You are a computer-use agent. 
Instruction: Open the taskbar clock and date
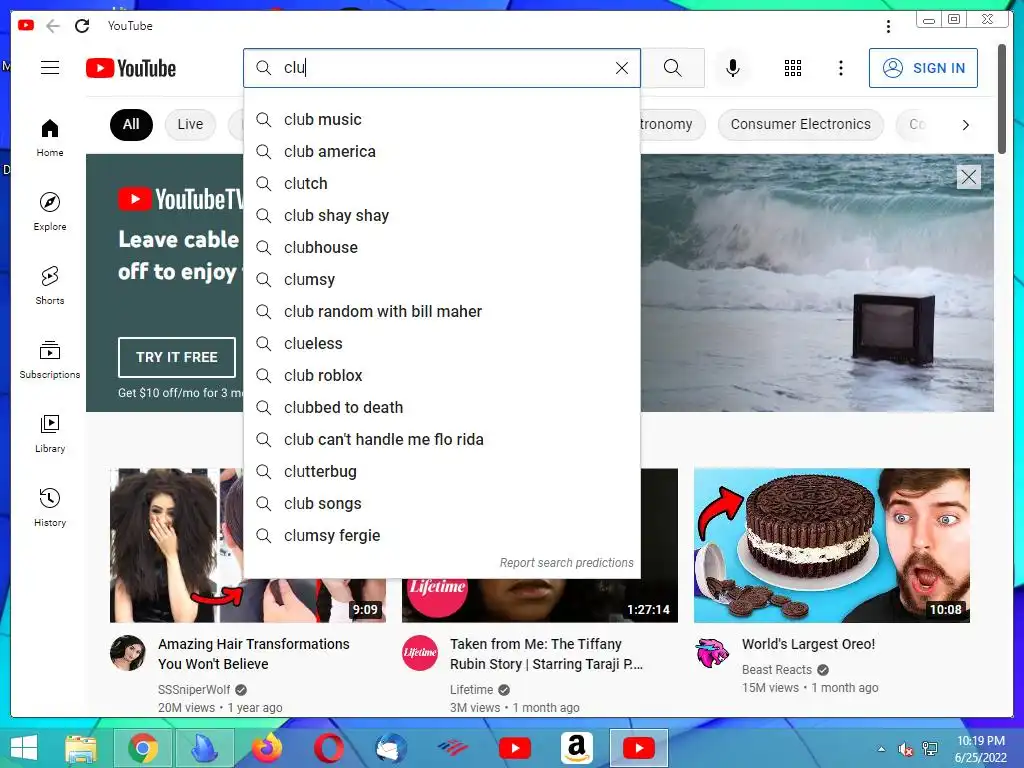click(x=981, y=749)
